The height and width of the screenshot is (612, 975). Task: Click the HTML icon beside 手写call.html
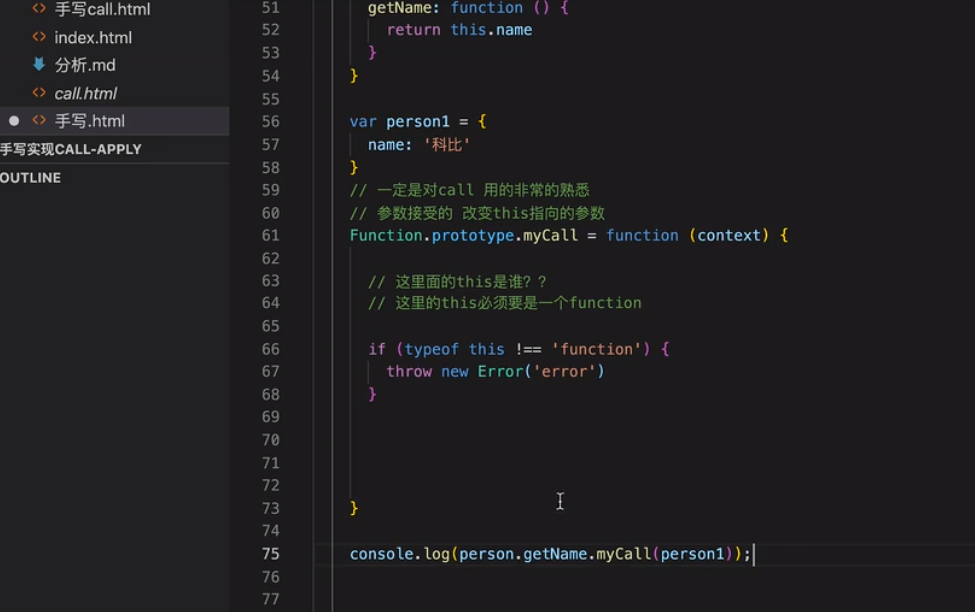coord(39,9)
